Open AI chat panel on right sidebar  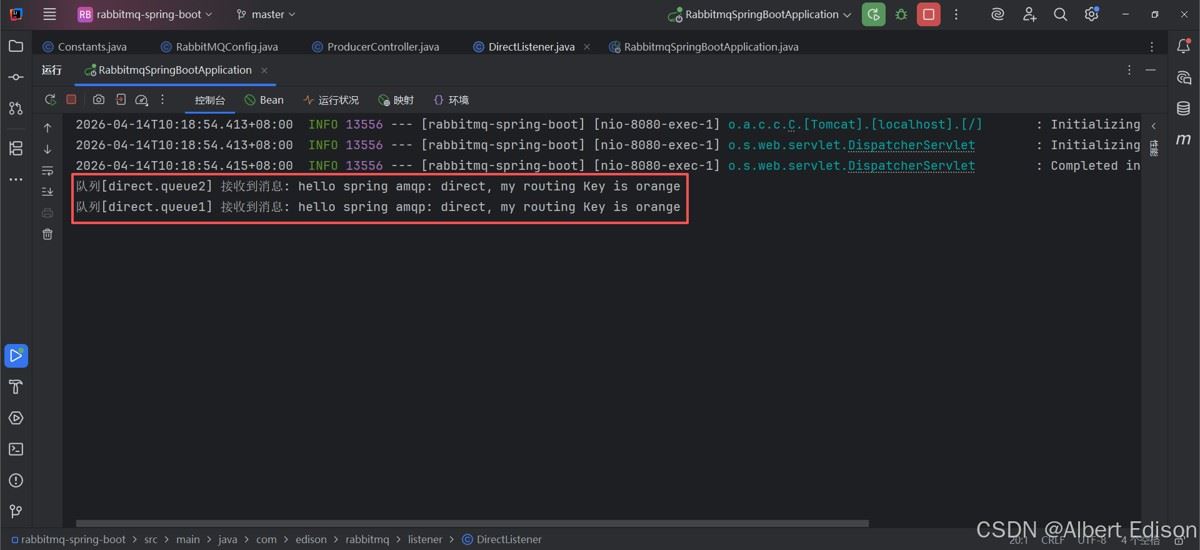[x=1184, y=77]
